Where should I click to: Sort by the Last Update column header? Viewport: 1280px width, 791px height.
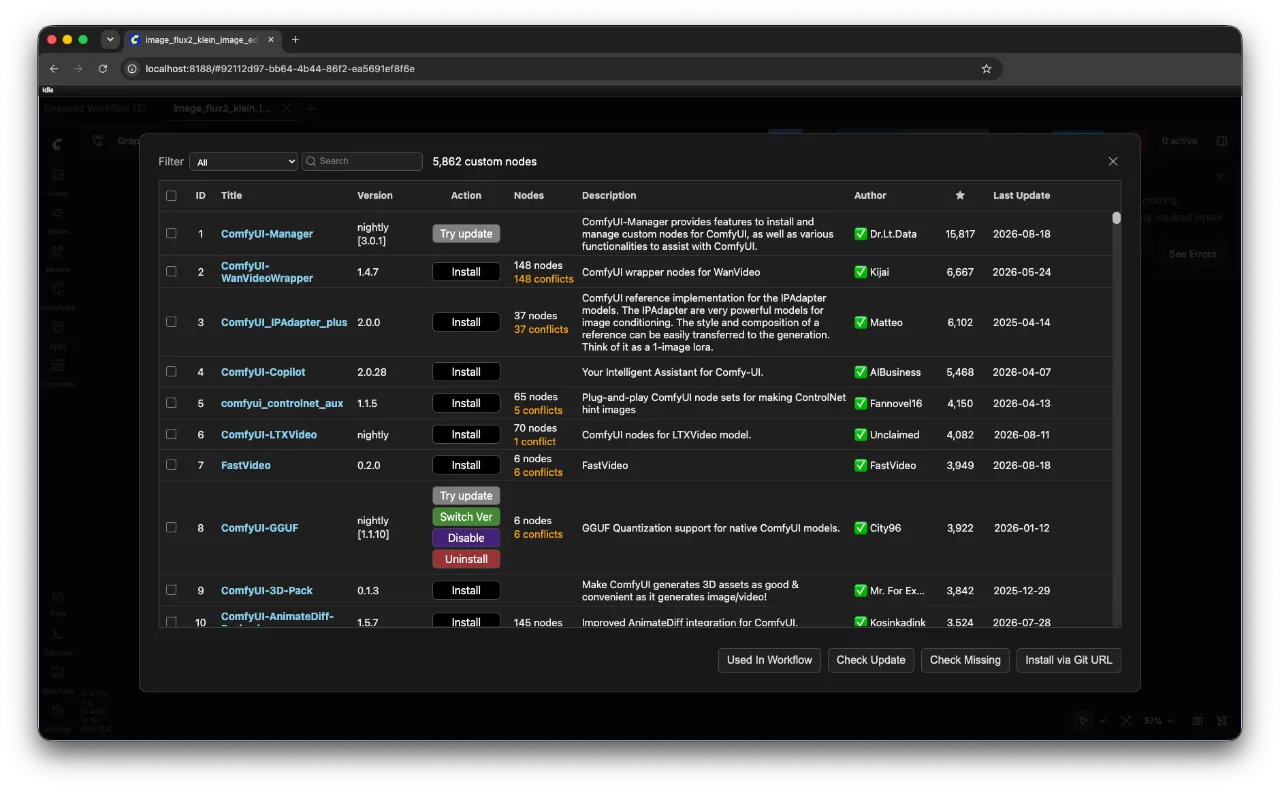pos(1021,195)
